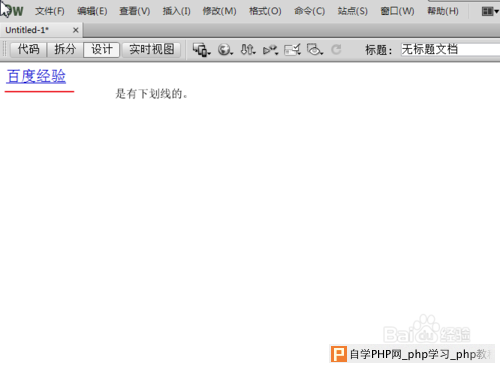Open the 文件(F) menu
The height and width of the screenshot is (368, 500).
(50, 11)
